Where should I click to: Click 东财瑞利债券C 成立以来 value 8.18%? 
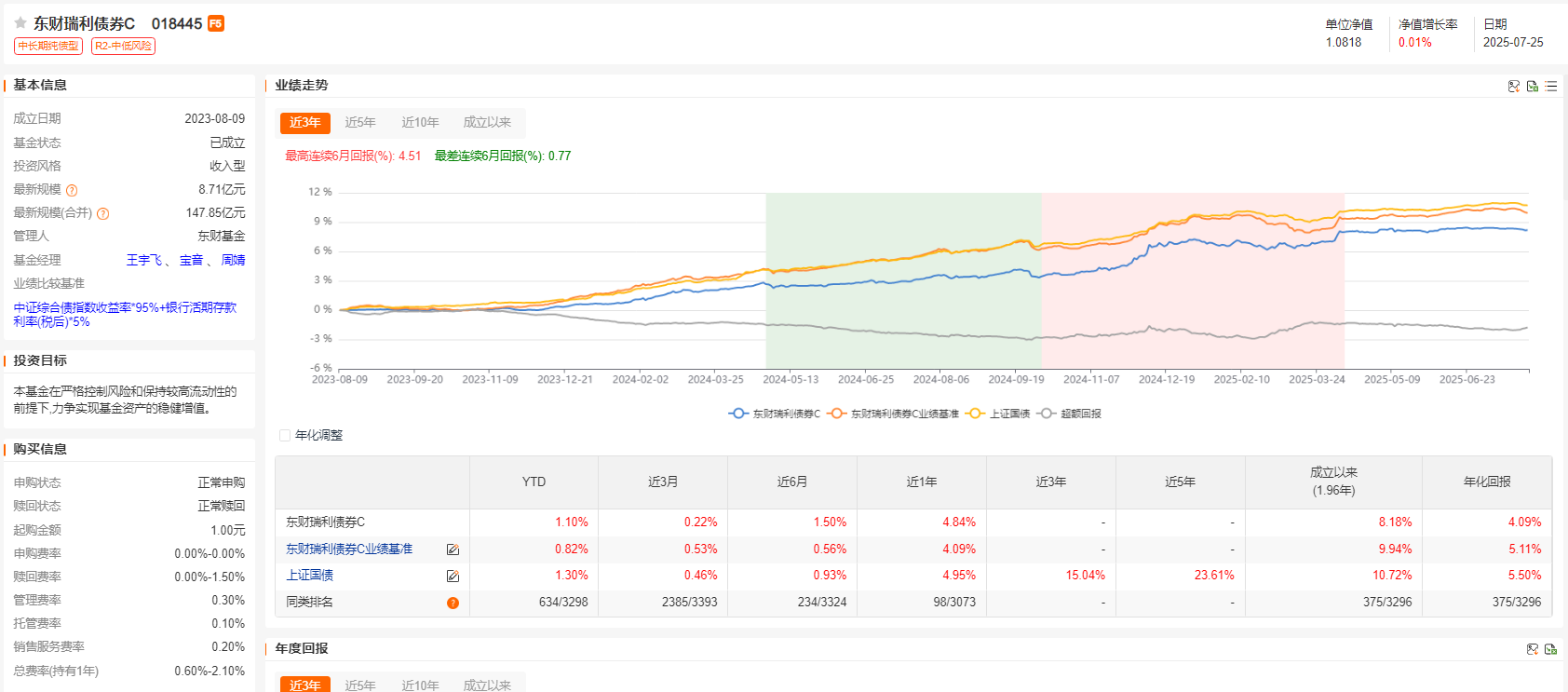[1396, 522]
